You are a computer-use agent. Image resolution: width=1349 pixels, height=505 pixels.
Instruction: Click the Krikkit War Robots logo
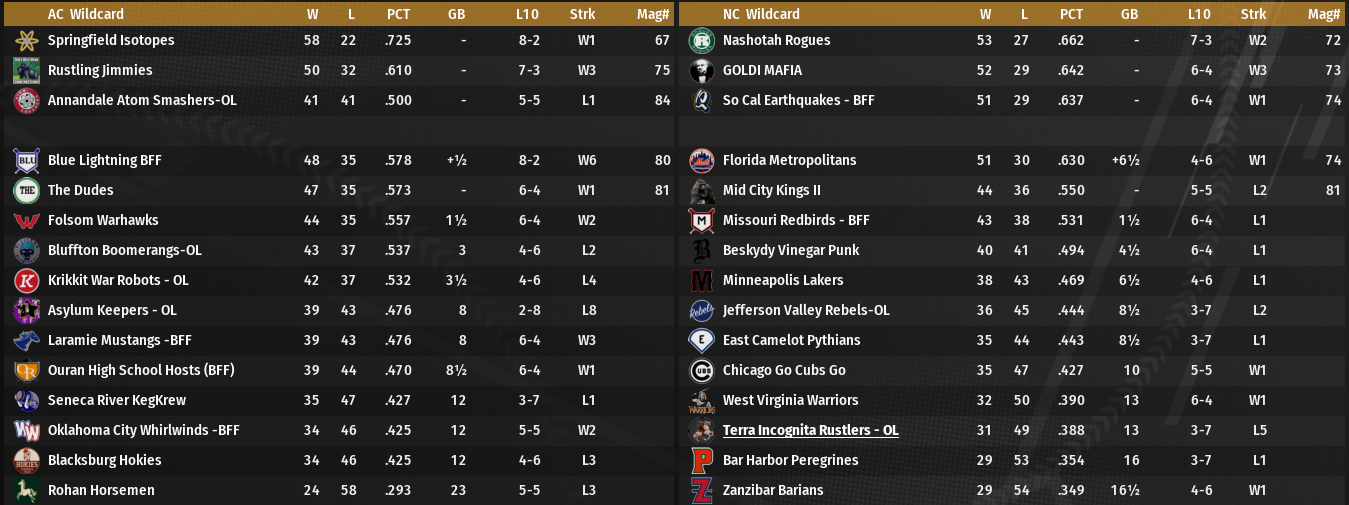coord(26,281)
